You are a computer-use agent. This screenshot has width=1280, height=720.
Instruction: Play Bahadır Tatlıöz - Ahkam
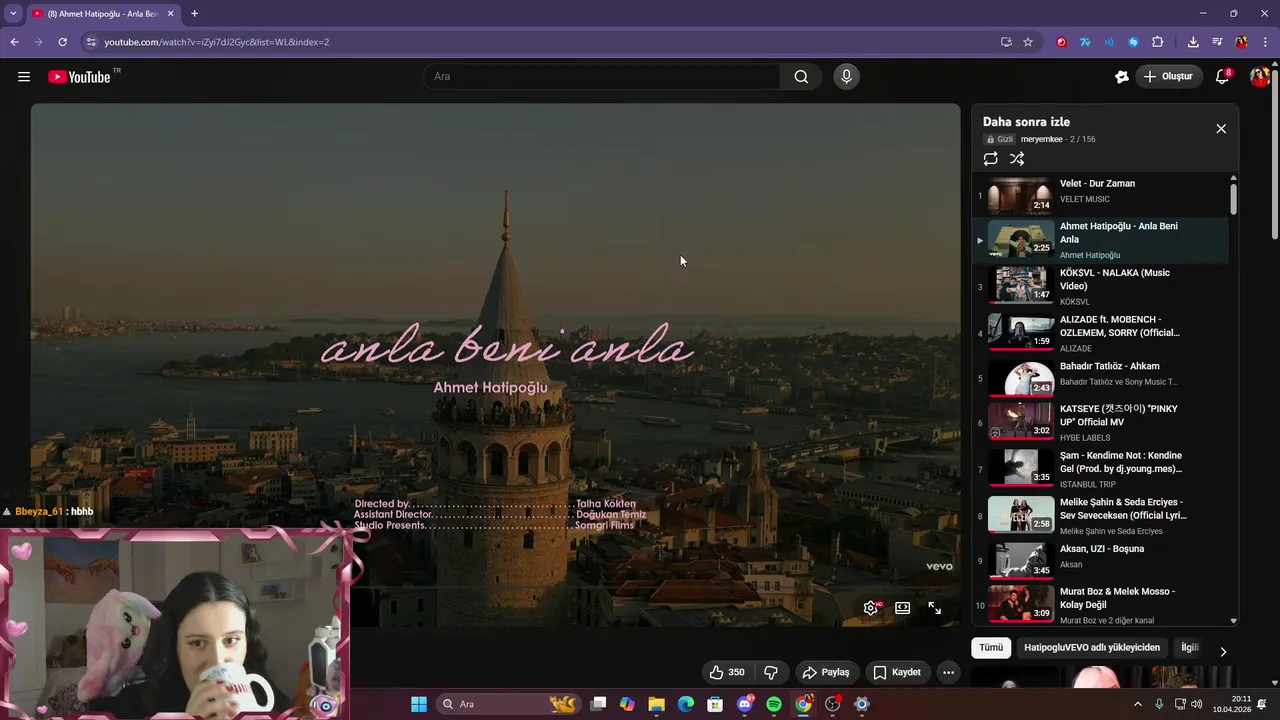1100,381
